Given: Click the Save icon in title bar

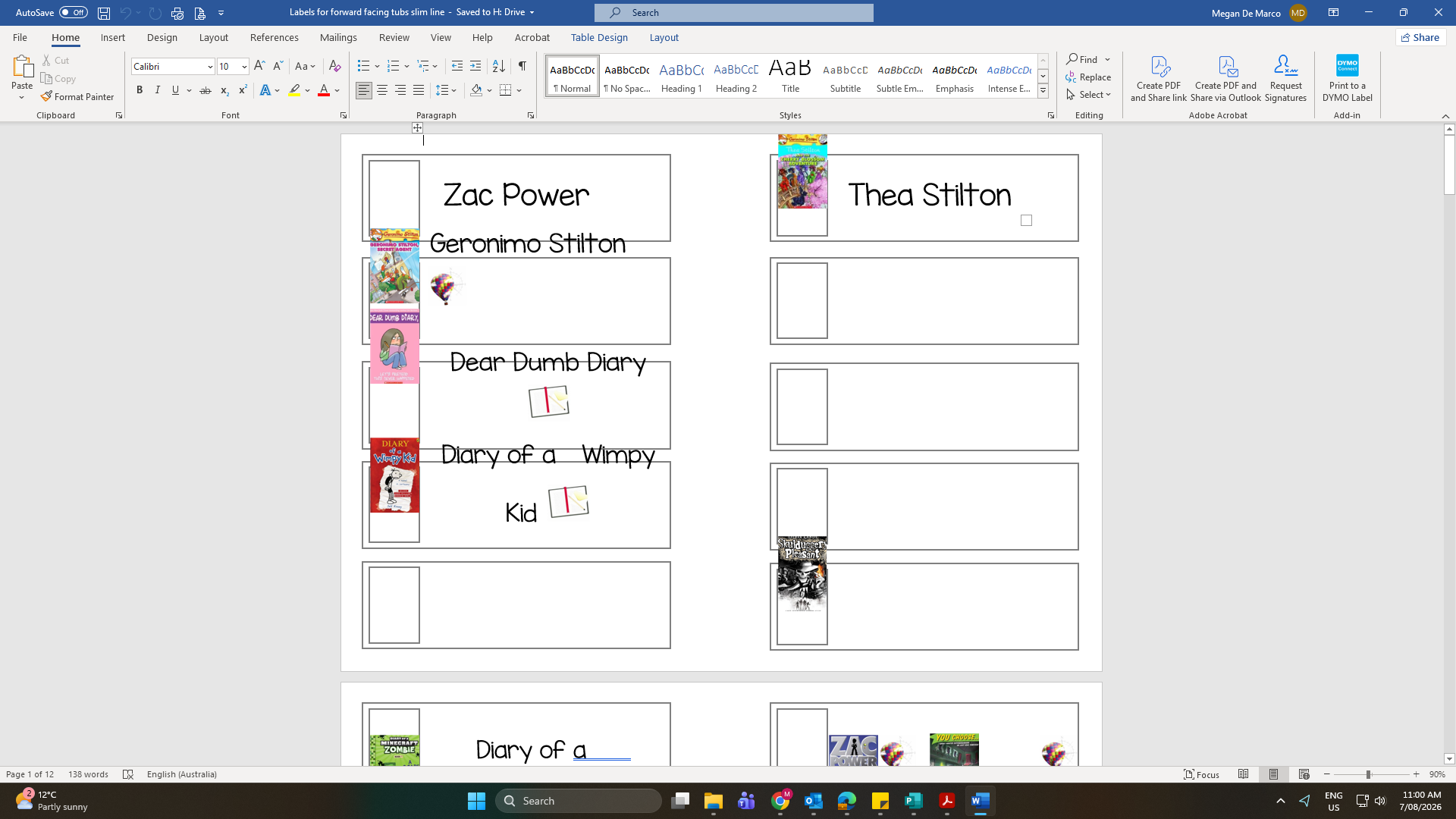Looking at the screenshot, I should click(x=104, y=13).
